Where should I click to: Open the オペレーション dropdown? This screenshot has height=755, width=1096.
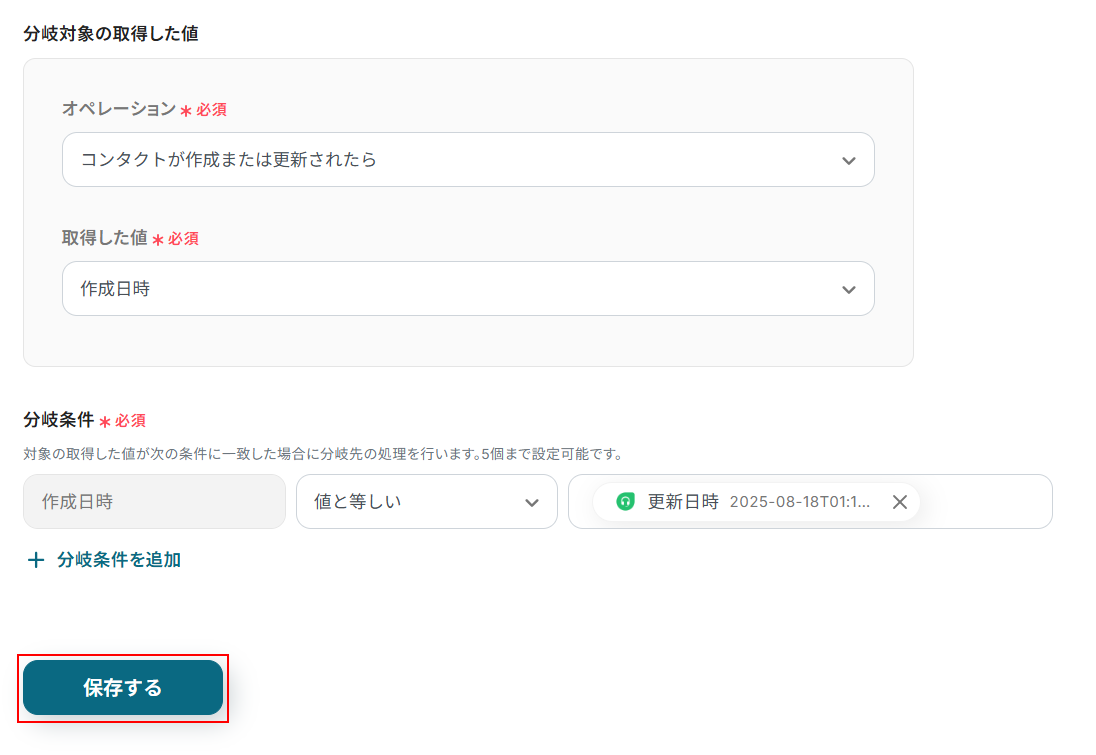pos(468,159)
